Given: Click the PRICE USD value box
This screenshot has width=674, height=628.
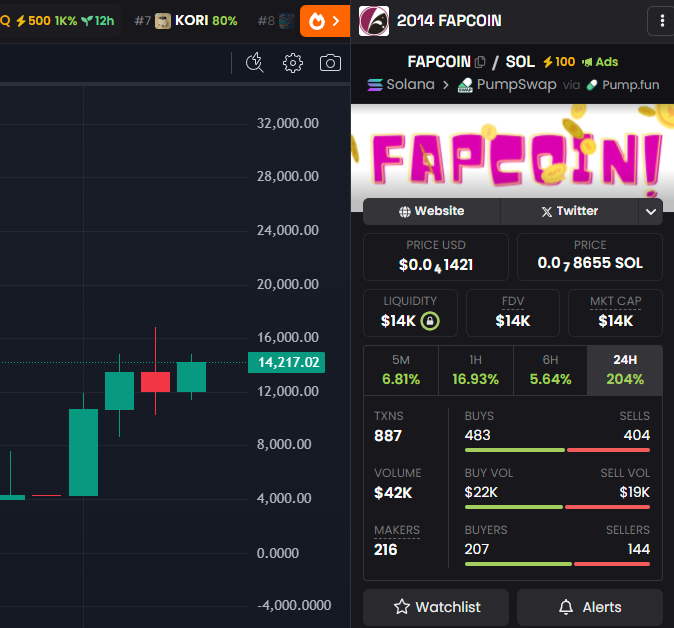Looking at the screenshot, I should pyautogui.click(x=436, y=257).
